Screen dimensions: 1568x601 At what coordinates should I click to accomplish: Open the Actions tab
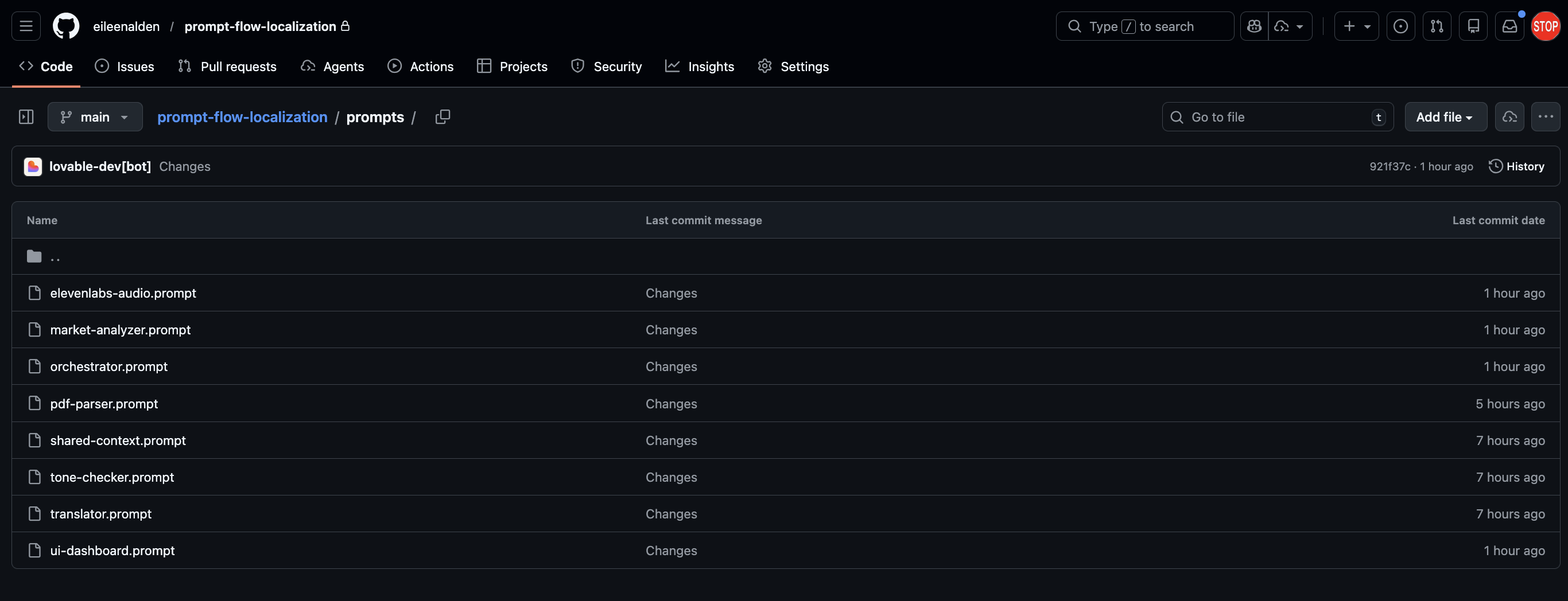click(421, 67)
